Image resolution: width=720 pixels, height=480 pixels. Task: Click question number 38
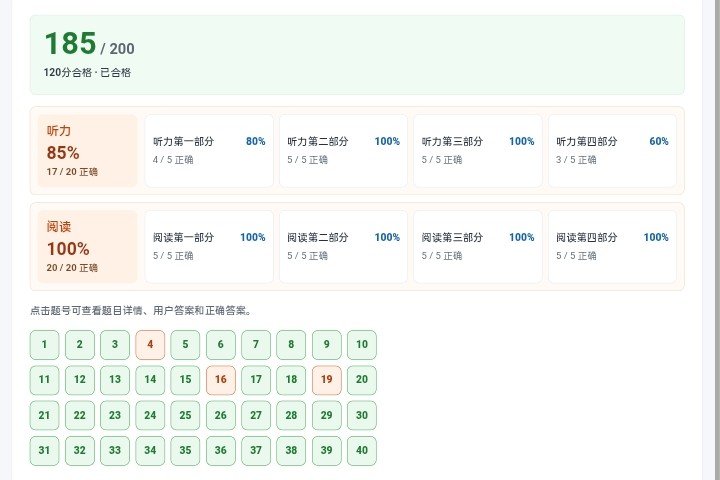click(x=291, y=451)
